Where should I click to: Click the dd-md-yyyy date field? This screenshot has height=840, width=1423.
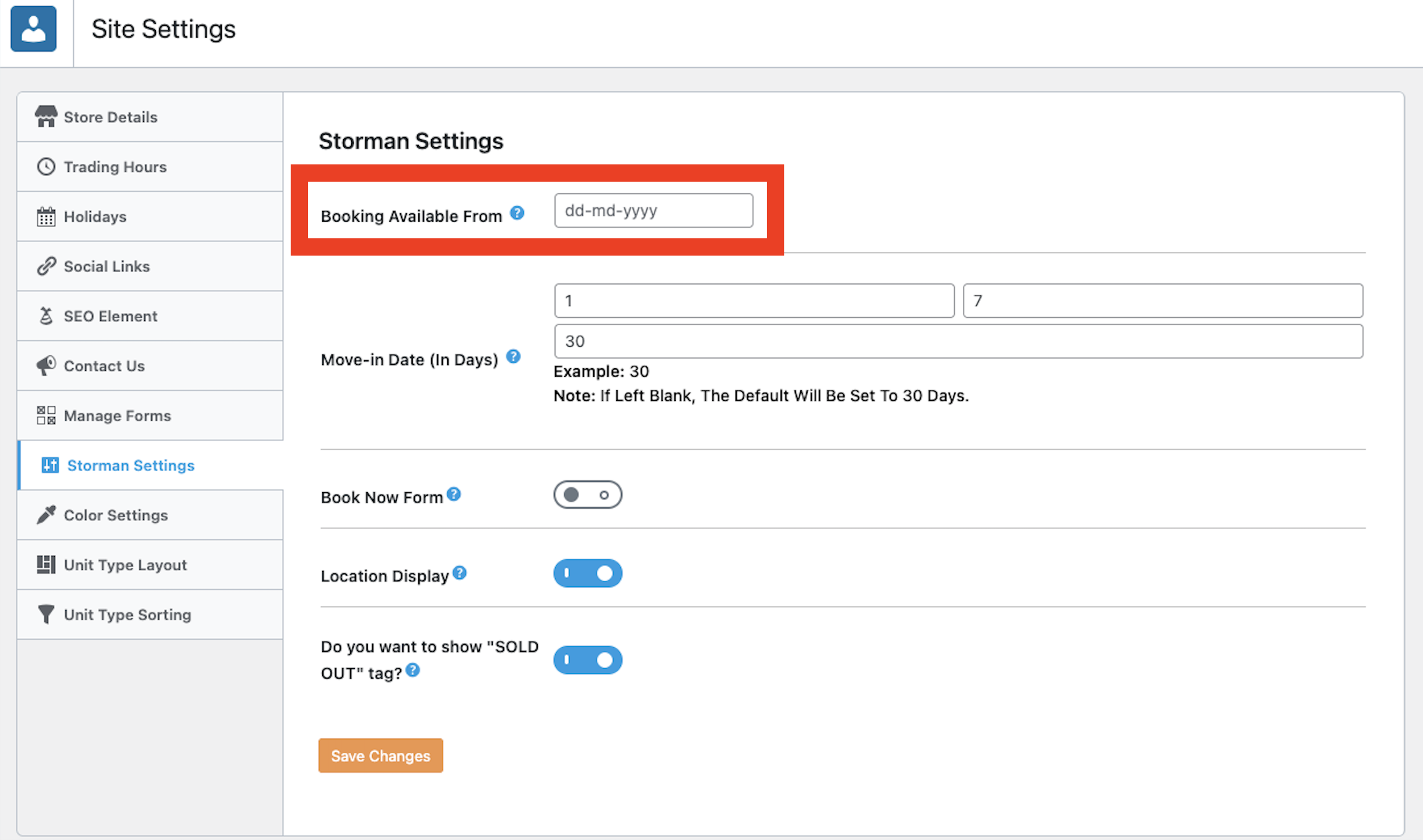tap(652, 211)
